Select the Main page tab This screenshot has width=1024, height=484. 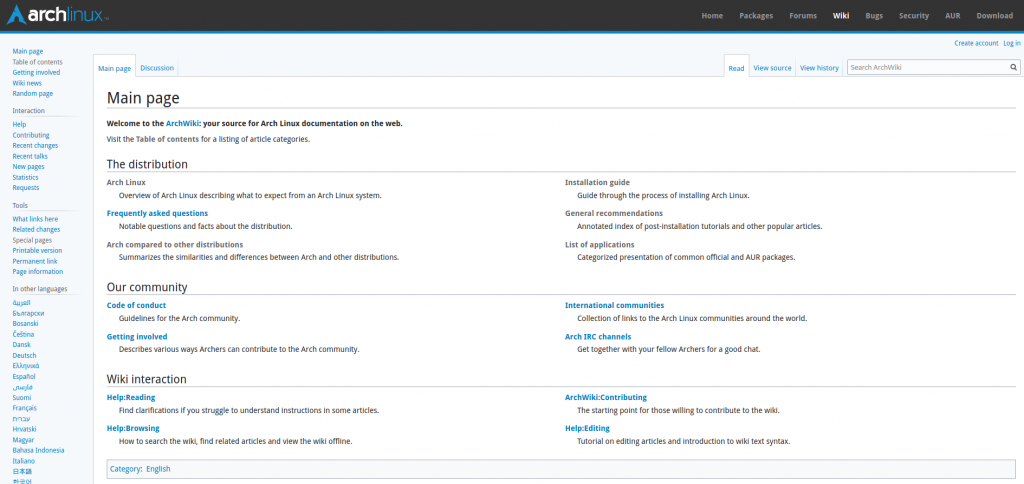[x=114, y=68]
